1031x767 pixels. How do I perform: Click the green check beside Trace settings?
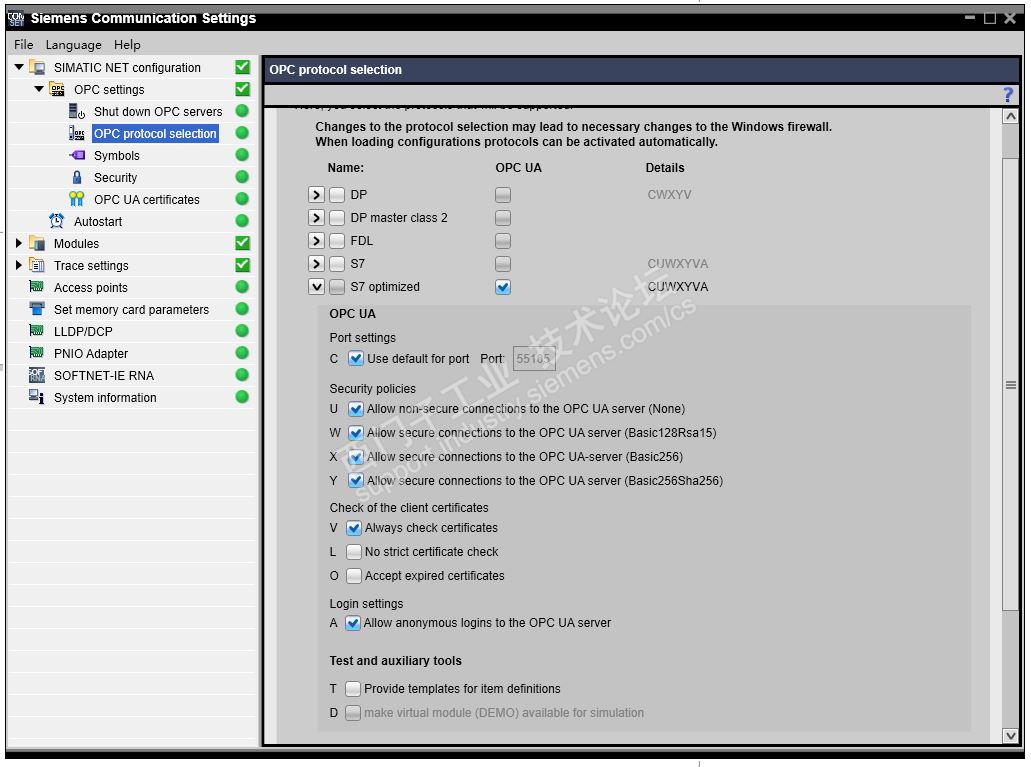(242, 264)
